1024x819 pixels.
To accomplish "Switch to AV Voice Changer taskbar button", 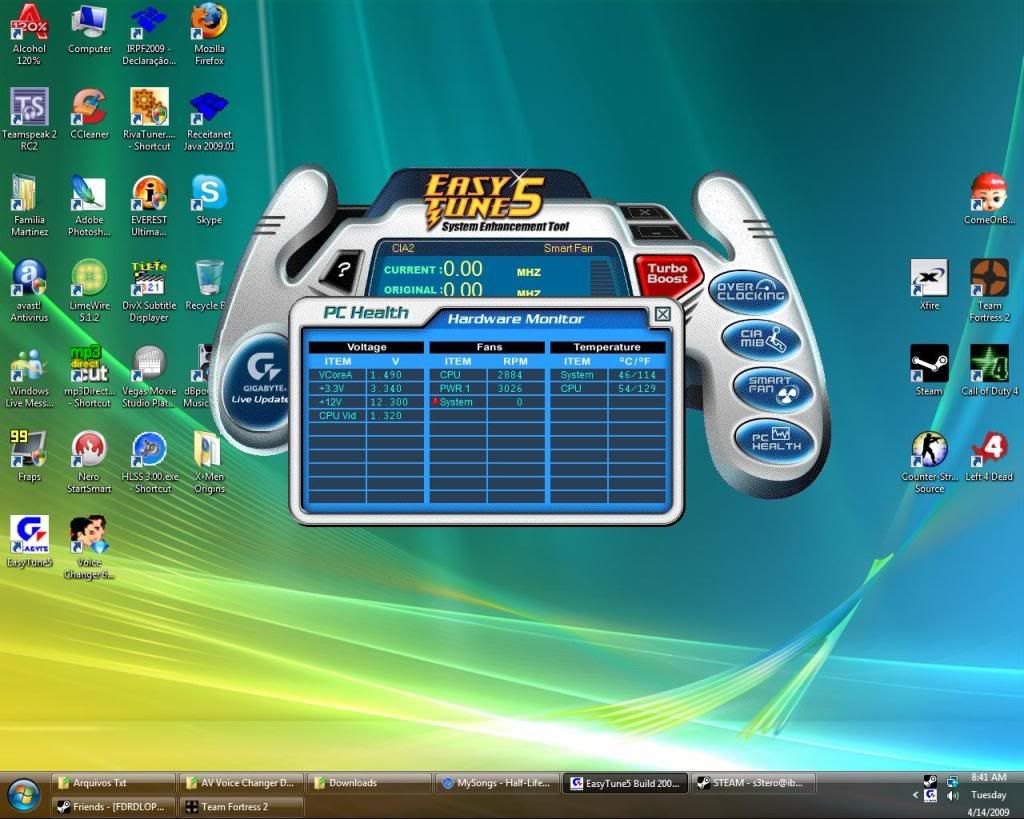I will click(241, 783).
